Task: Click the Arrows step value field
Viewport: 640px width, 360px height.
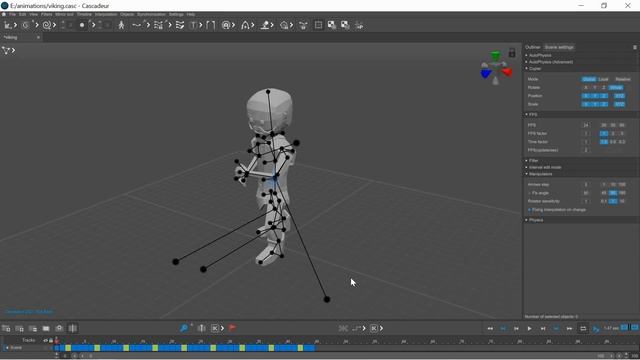Action: [586, 184]
